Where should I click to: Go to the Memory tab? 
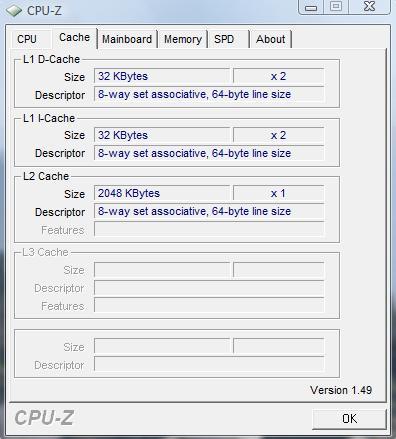pos(183,39)
